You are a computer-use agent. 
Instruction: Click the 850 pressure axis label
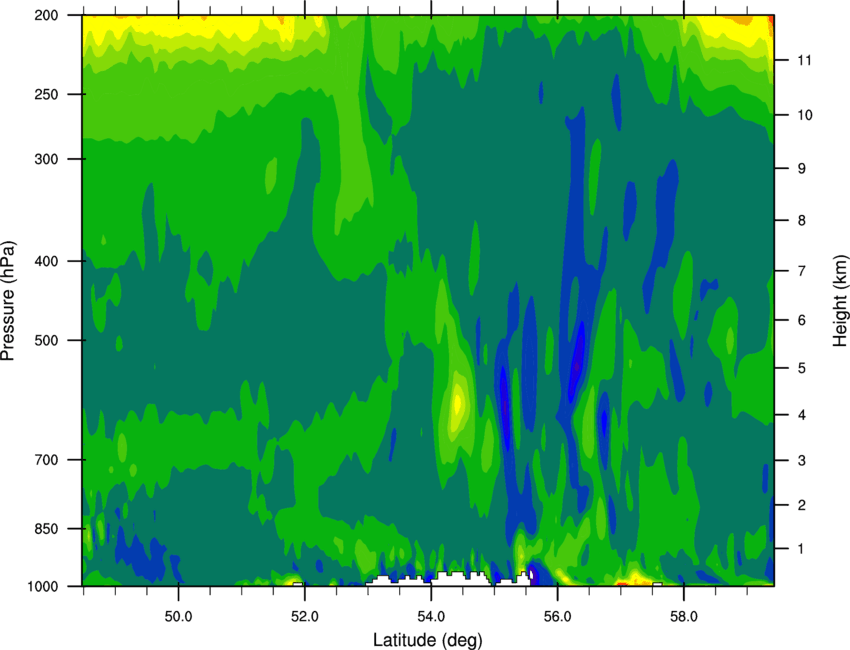coord(46,529)
